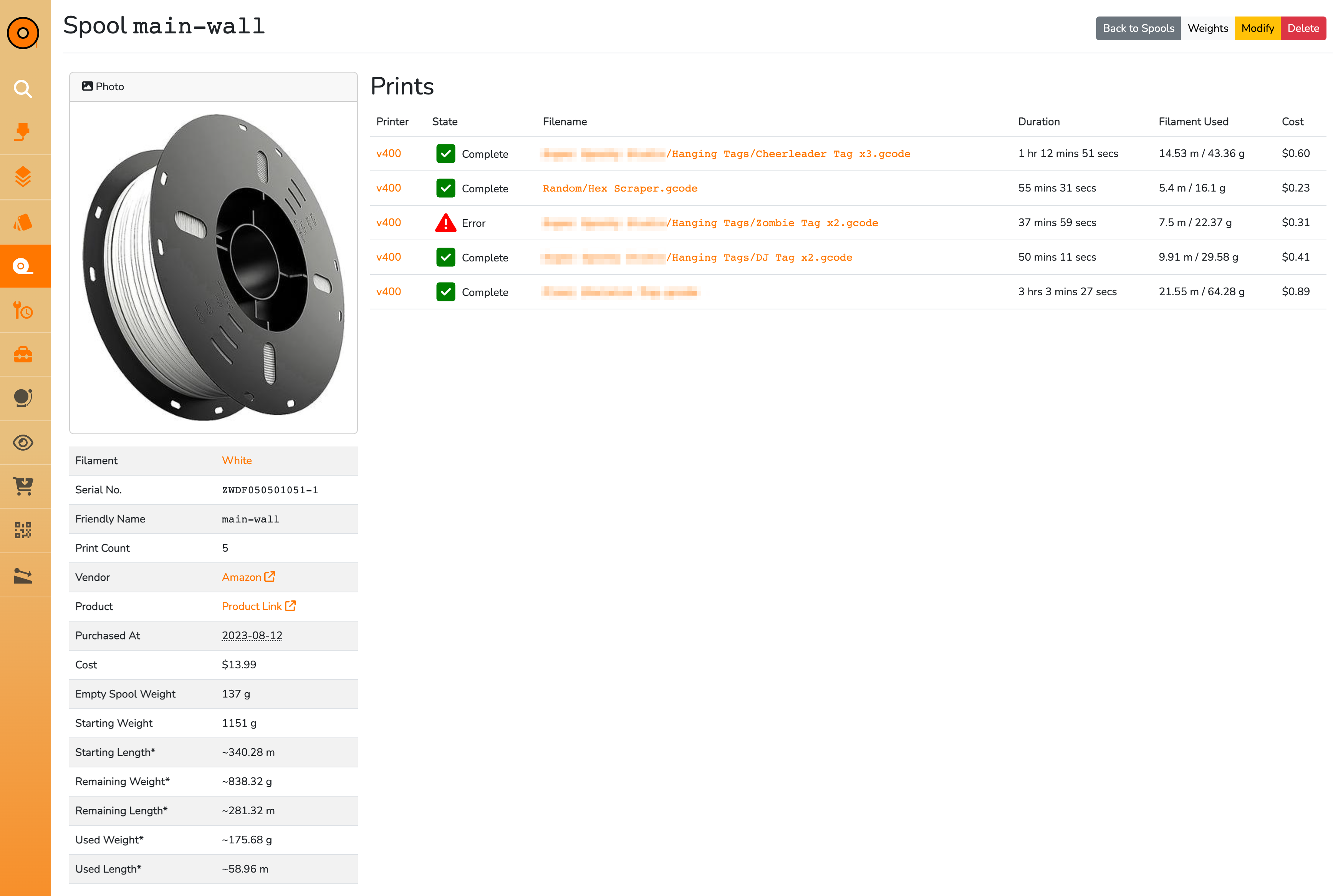Open search from the sidebar
The width and height of the screenshot is (1338, 896).
(23, 89)
